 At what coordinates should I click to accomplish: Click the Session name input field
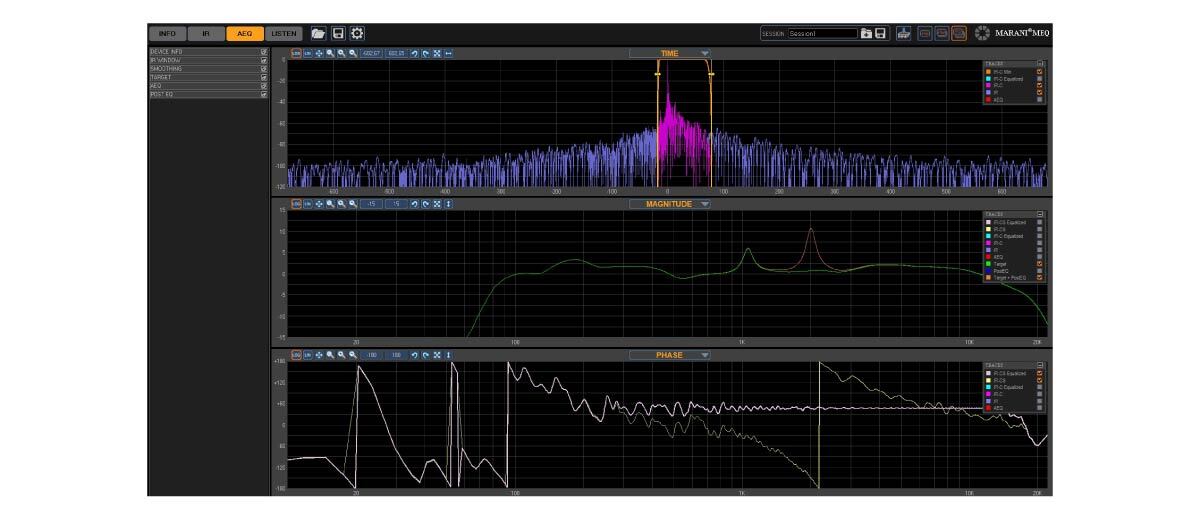tap(822, 33)
